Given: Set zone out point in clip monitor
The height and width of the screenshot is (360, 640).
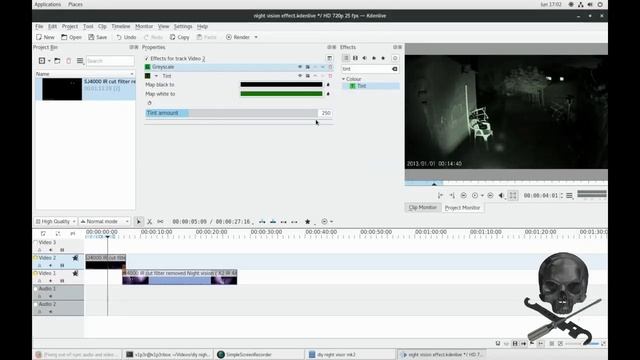Looking at the screenshot, I should (452, 196).
